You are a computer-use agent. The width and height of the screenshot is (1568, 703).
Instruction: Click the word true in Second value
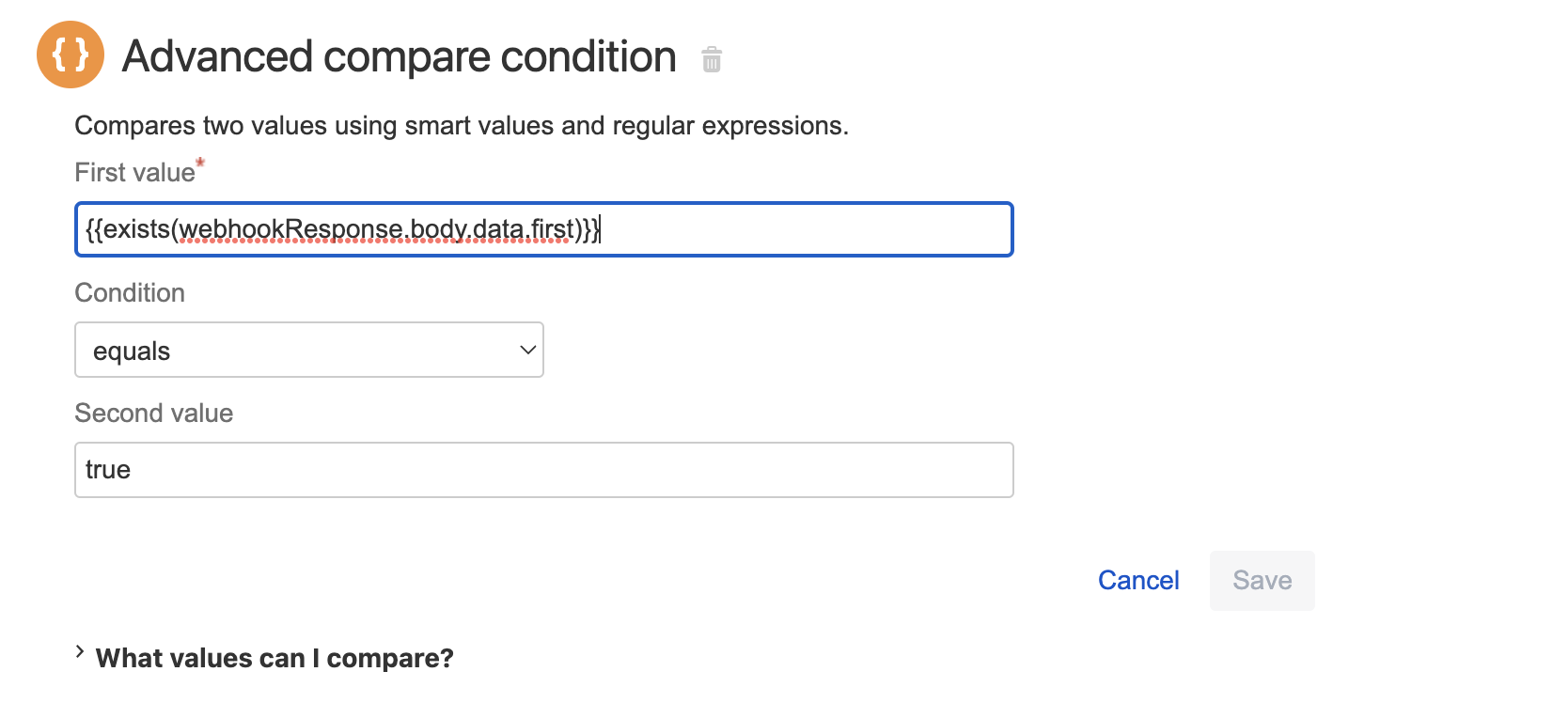pos(108,470)
